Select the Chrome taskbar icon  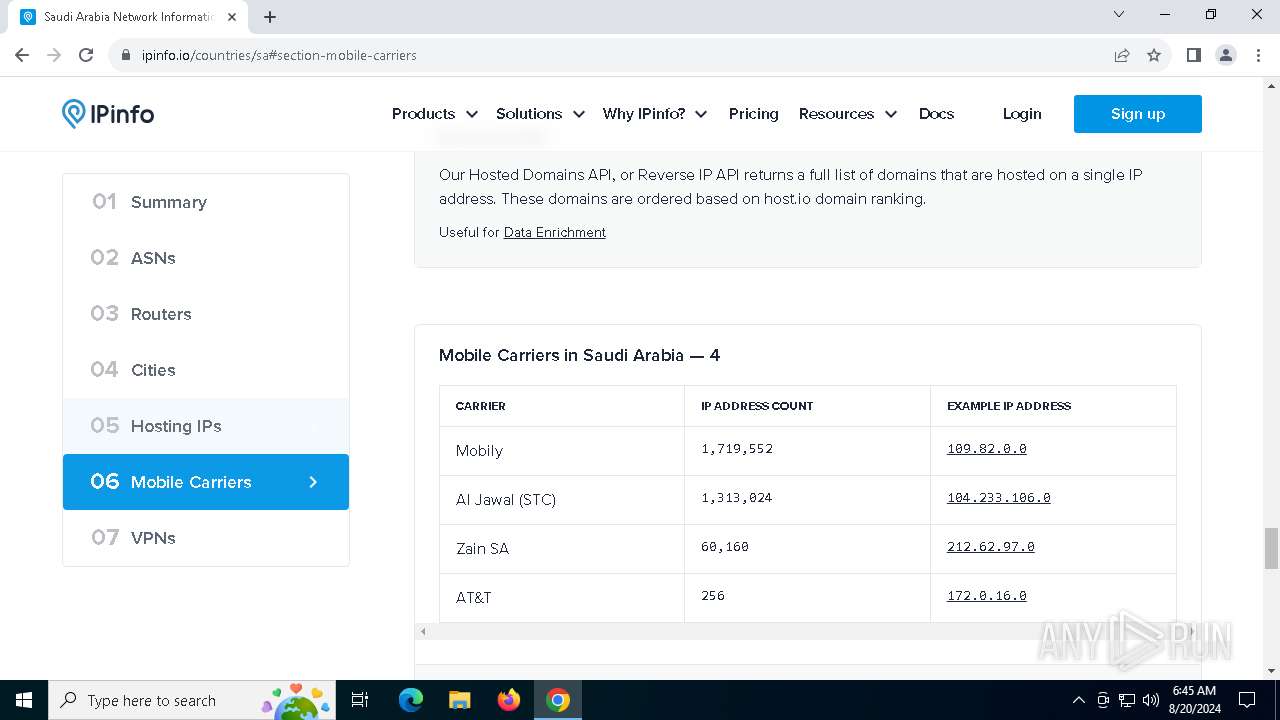558,700
